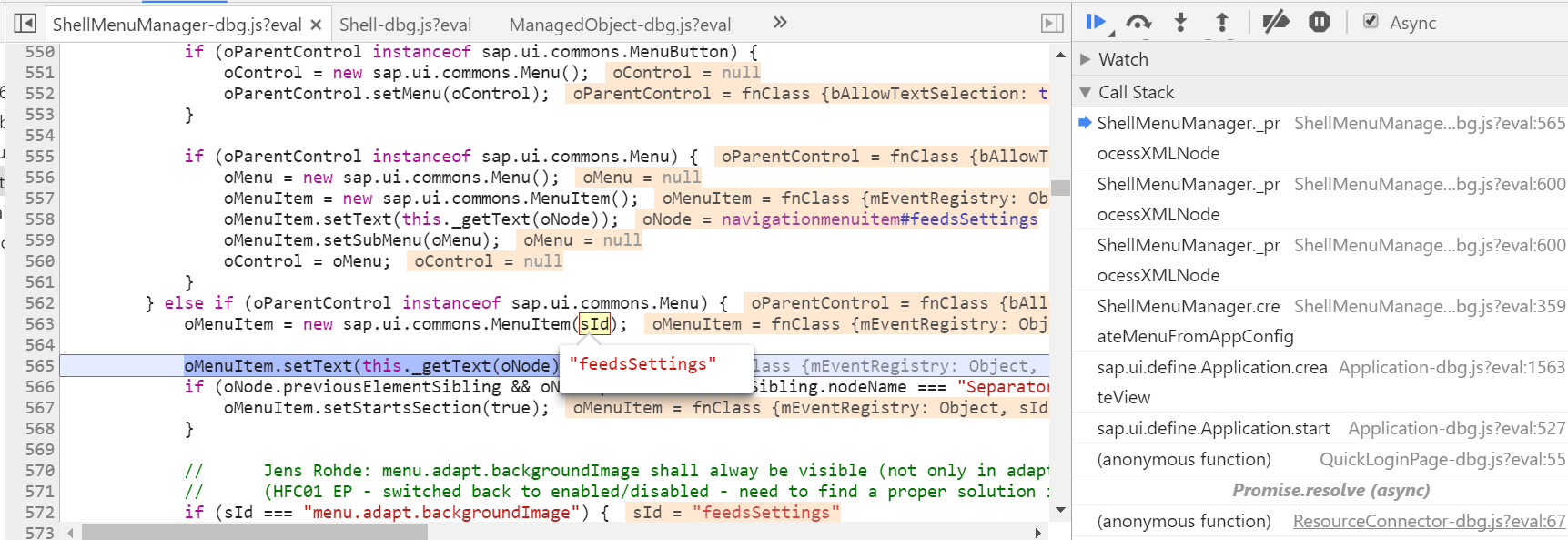
Task: Click the highlighted sId variable on line 563
Action: [x=595, y=323]
